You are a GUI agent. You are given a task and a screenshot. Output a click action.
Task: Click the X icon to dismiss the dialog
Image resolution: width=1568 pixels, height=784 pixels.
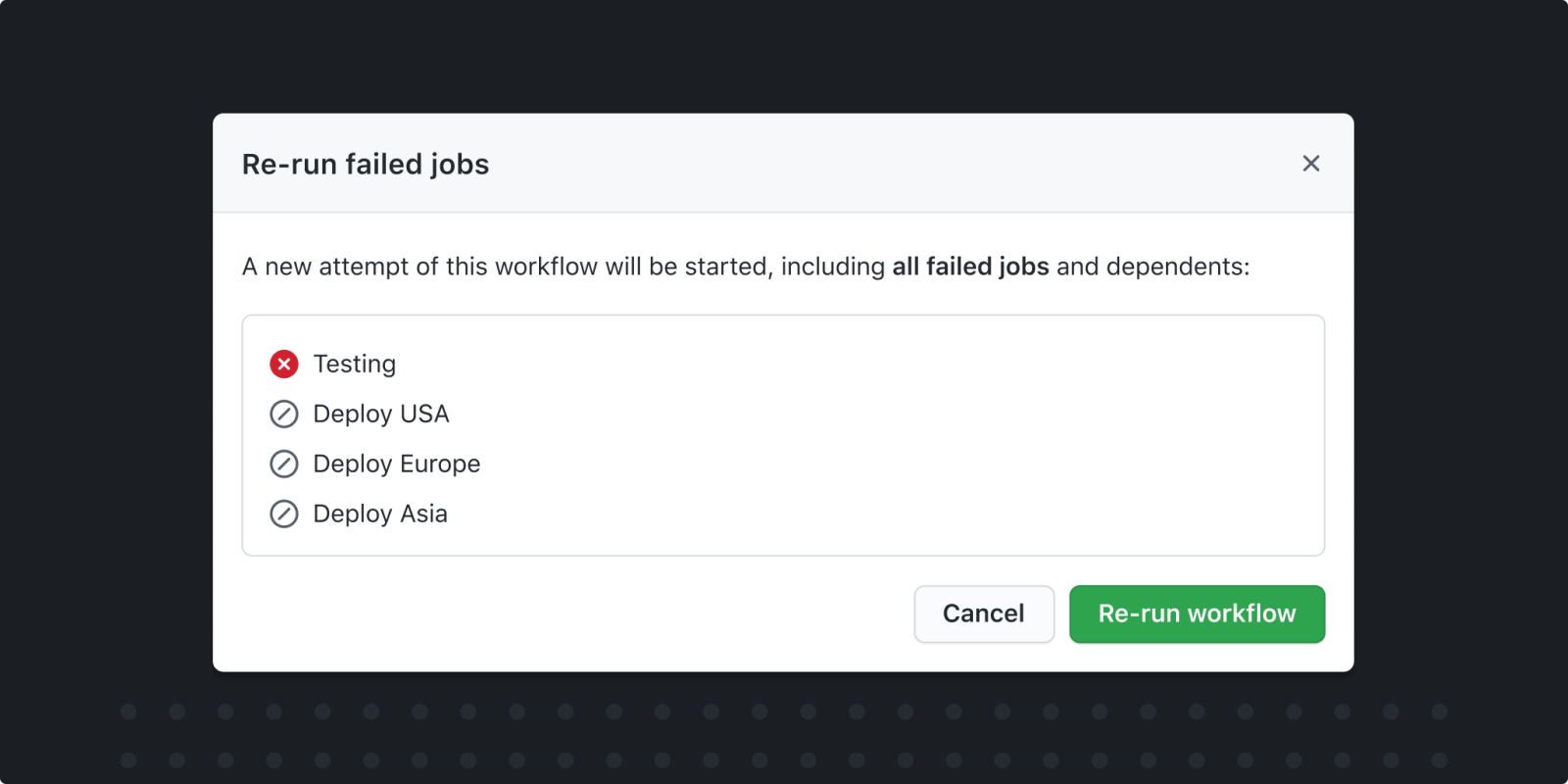pos(1310,164)
